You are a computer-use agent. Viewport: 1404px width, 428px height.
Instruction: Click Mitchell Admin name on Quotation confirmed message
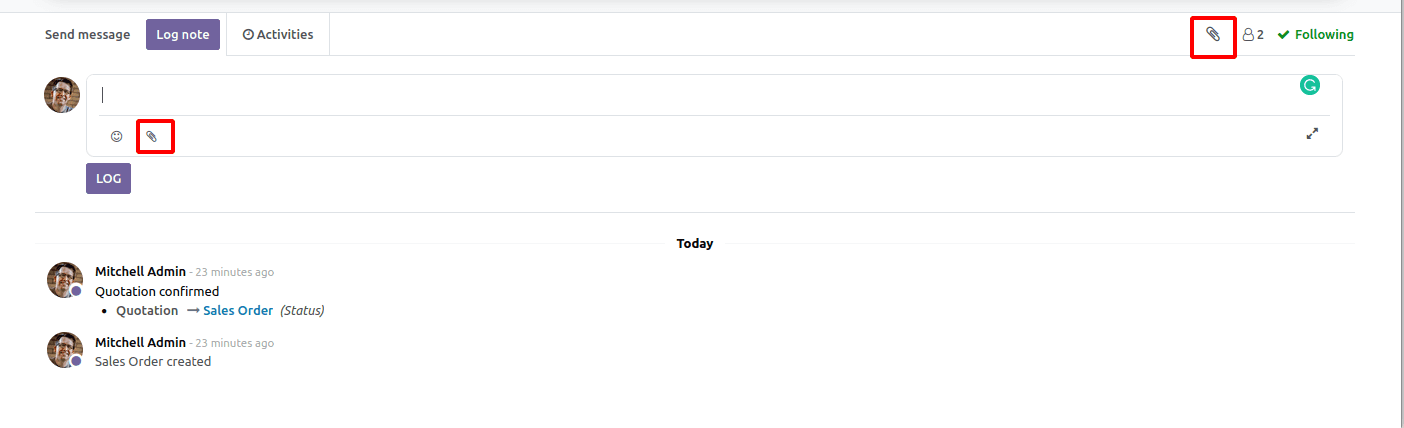click(140, 271)
